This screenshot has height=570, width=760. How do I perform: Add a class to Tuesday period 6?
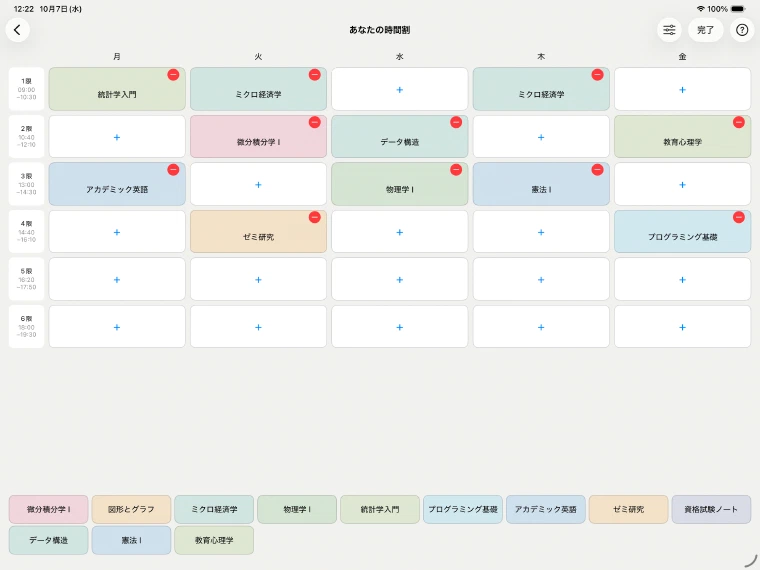click(258, 327)
